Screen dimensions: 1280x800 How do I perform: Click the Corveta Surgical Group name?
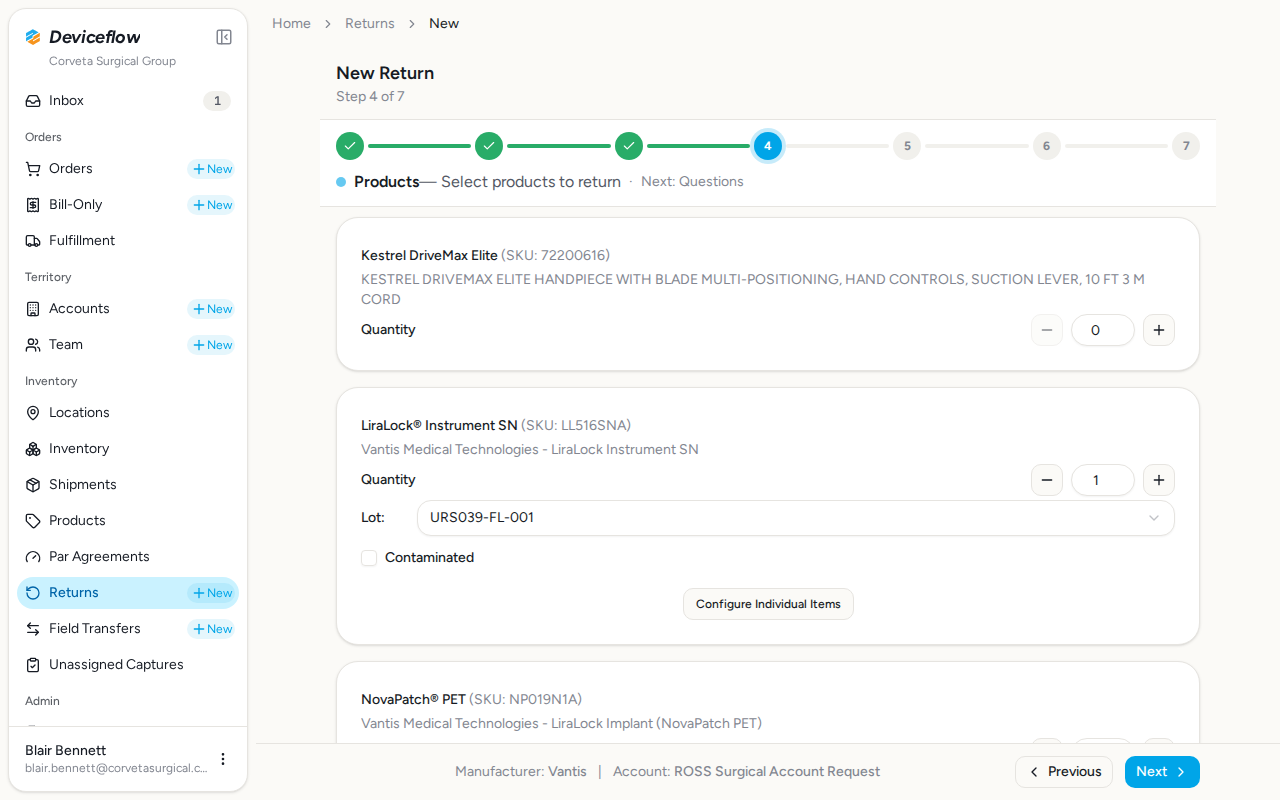tap(112, 61)
